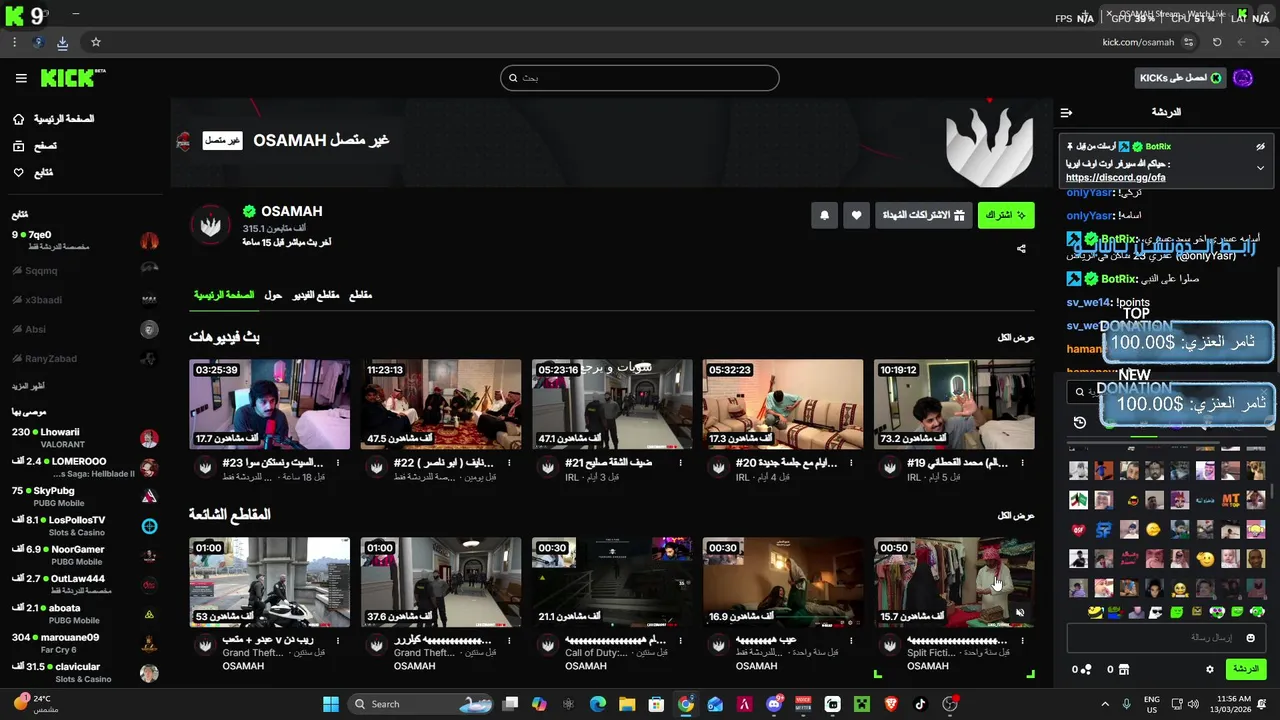Viewport: 1280px width, 720px height.
Task: Open the chat shop icon
Action: (1123, 669)
